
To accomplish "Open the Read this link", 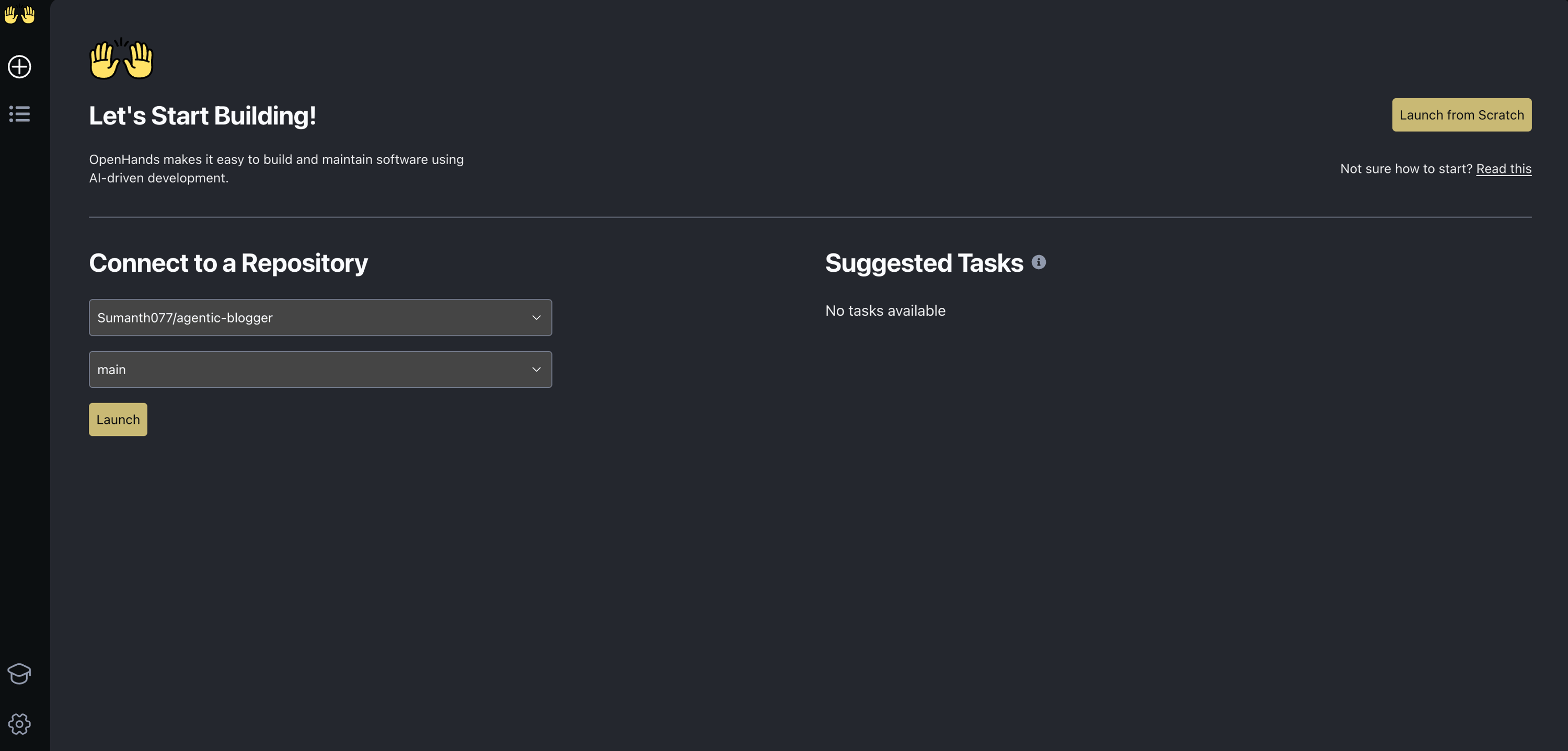I will [x=1504, y=169].
